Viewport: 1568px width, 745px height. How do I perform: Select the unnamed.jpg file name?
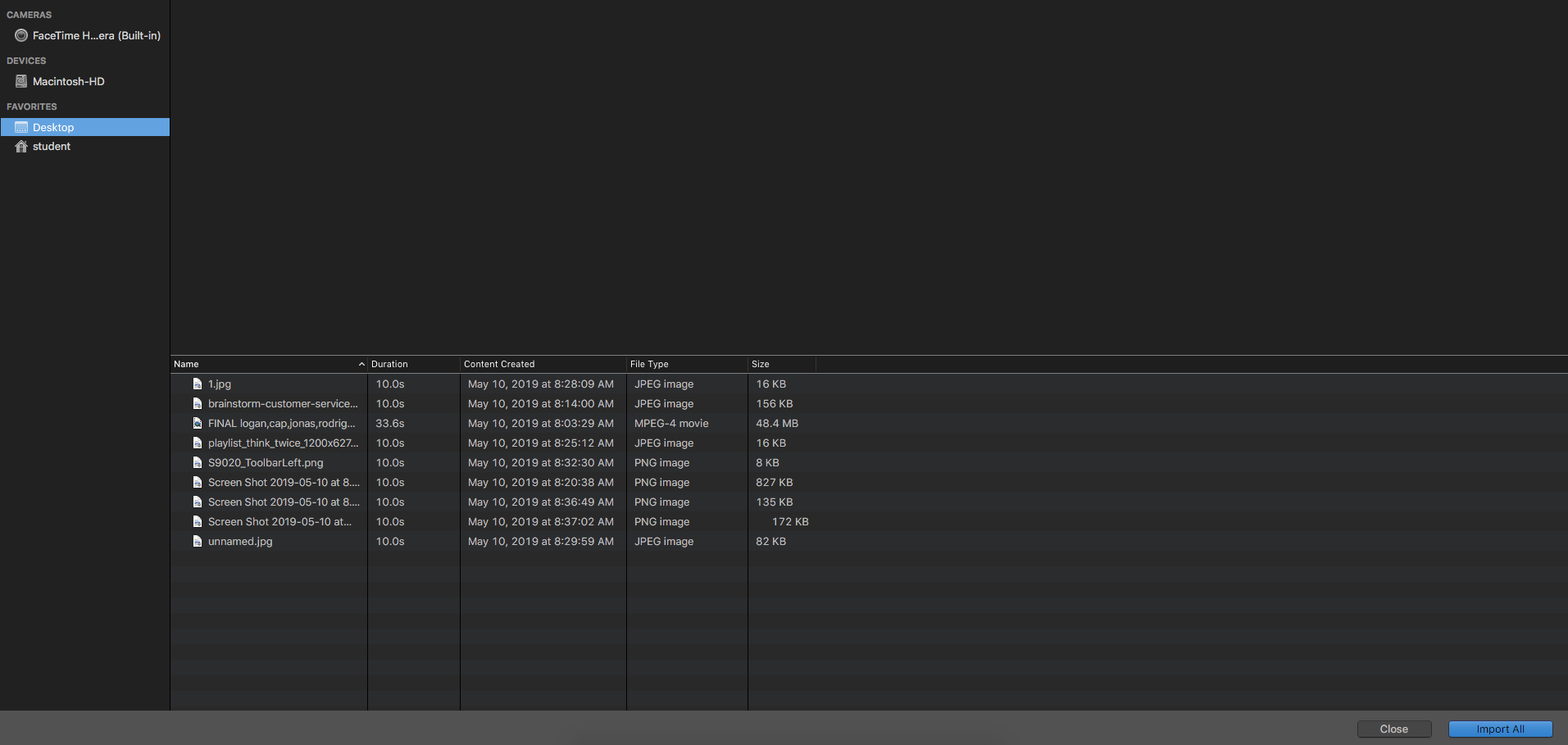coord(240,541)
